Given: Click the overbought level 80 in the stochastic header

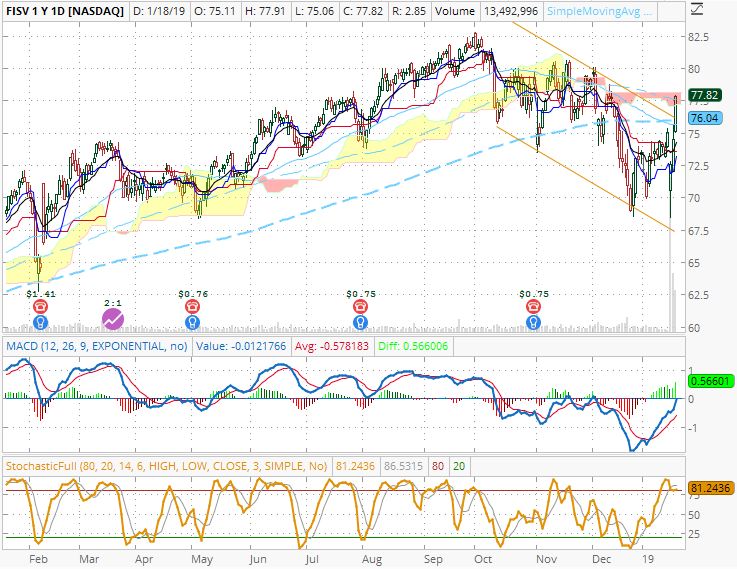Looking at the screenshot, I should (x=438, y=466).
